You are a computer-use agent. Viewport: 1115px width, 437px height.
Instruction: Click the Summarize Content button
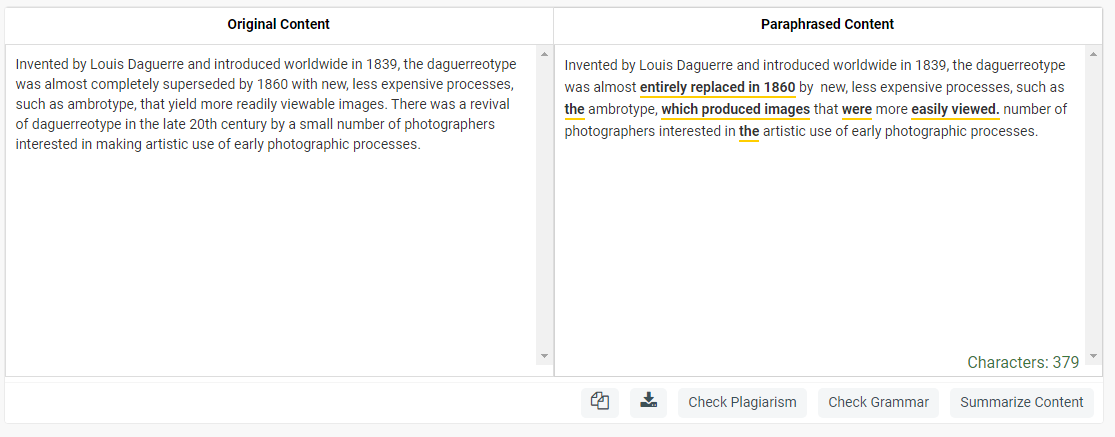point(1021,402)
